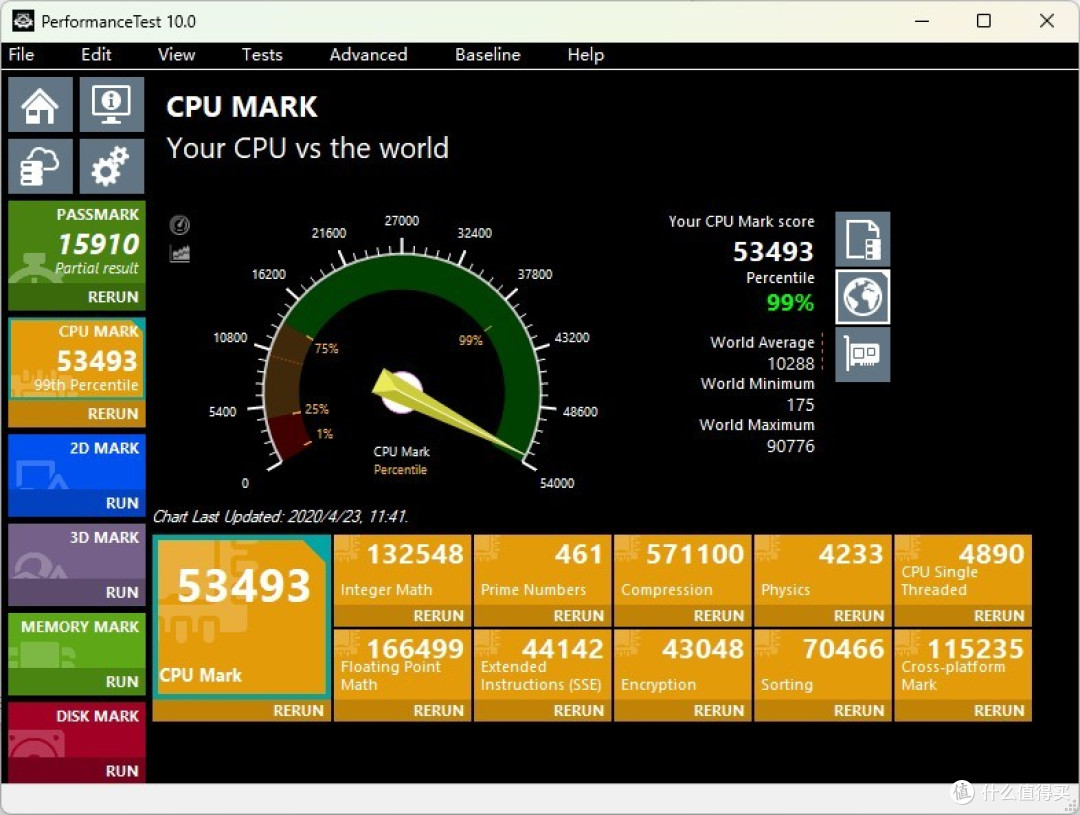This screenshot has width=1080, height=815.
Task: Click the Chart Last Updated date text
Action: point(280,516)
